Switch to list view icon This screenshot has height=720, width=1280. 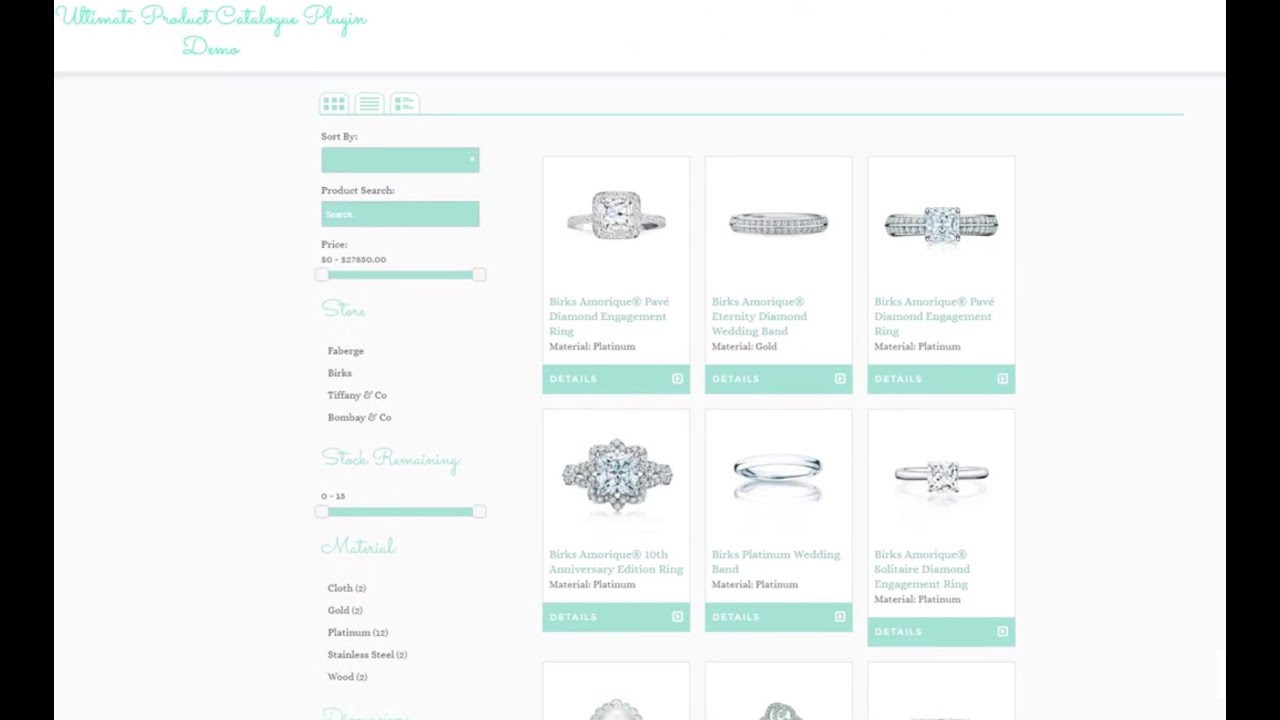coord(369,103)
